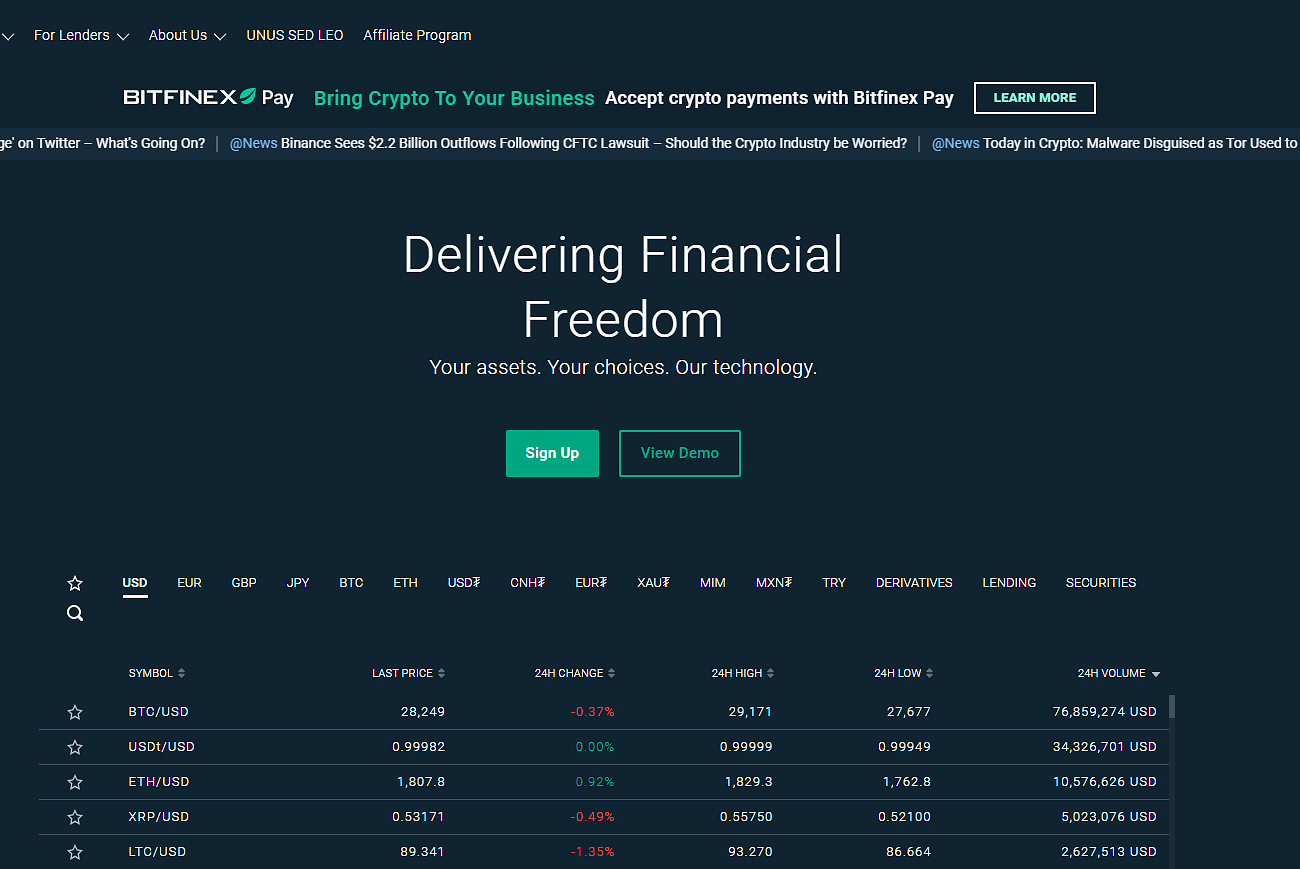The width and height of the screenshot is (1300, 869).
Task: Select the ETH market tab
Action: coord(405,583)
